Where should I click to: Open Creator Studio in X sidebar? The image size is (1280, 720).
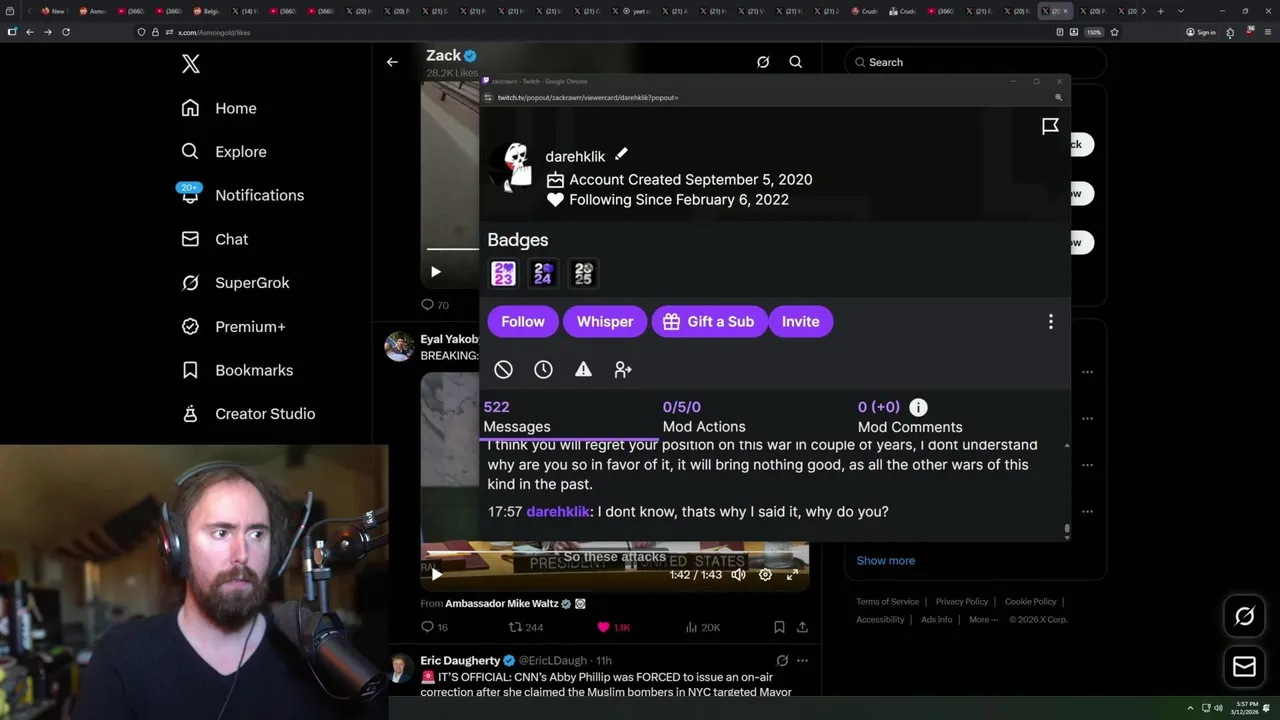point(248,414)
